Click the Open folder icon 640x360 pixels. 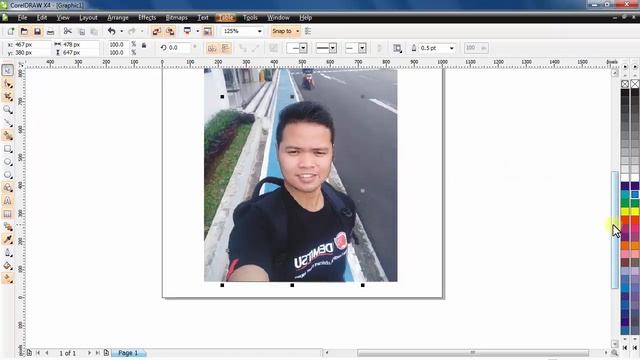pos(24,31)
